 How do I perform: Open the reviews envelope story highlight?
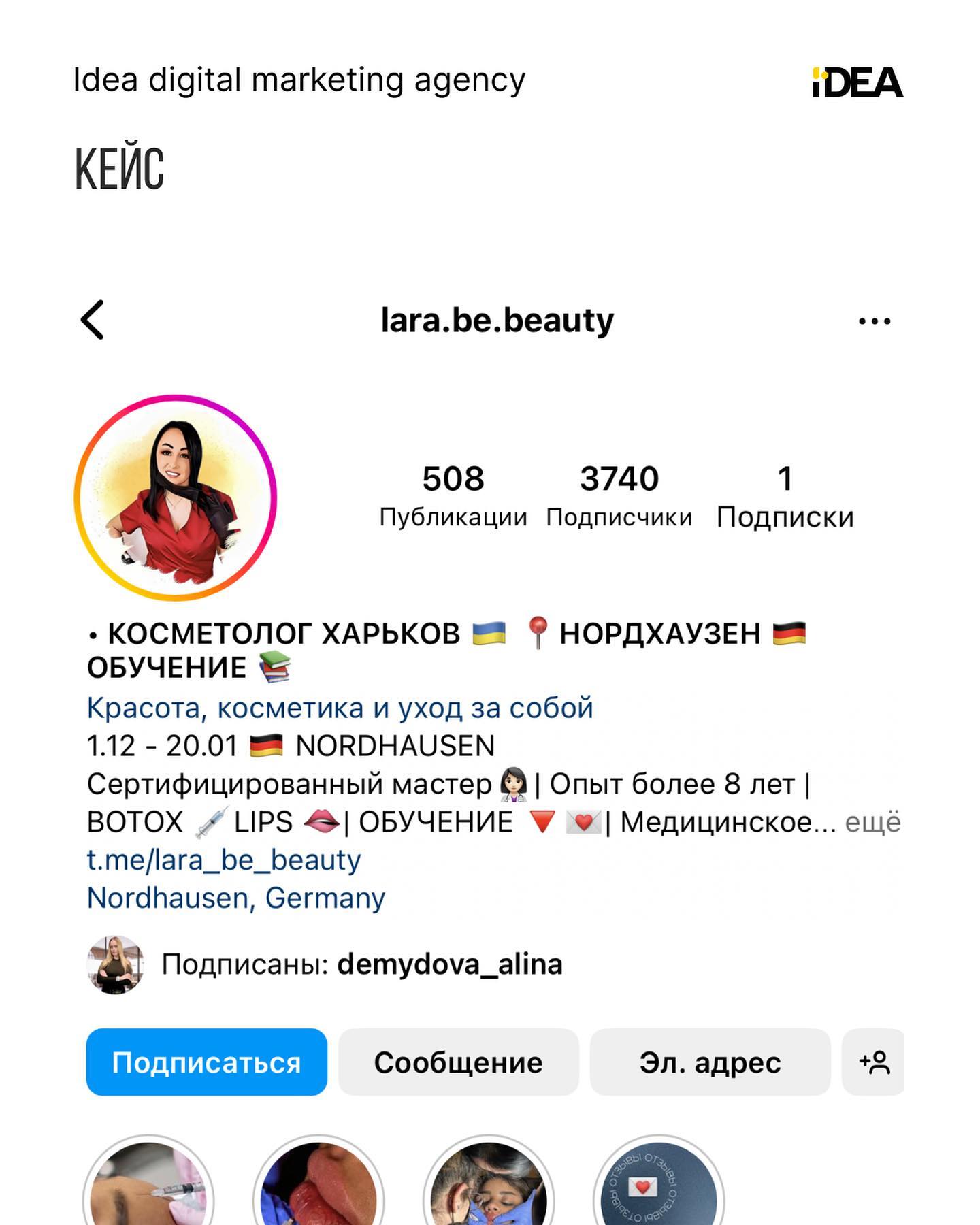tap(659, 1181)
